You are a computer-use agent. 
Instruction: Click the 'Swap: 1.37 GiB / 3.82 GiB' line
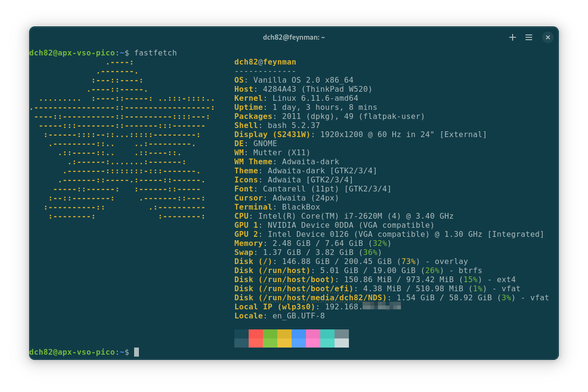coord(308,252)
